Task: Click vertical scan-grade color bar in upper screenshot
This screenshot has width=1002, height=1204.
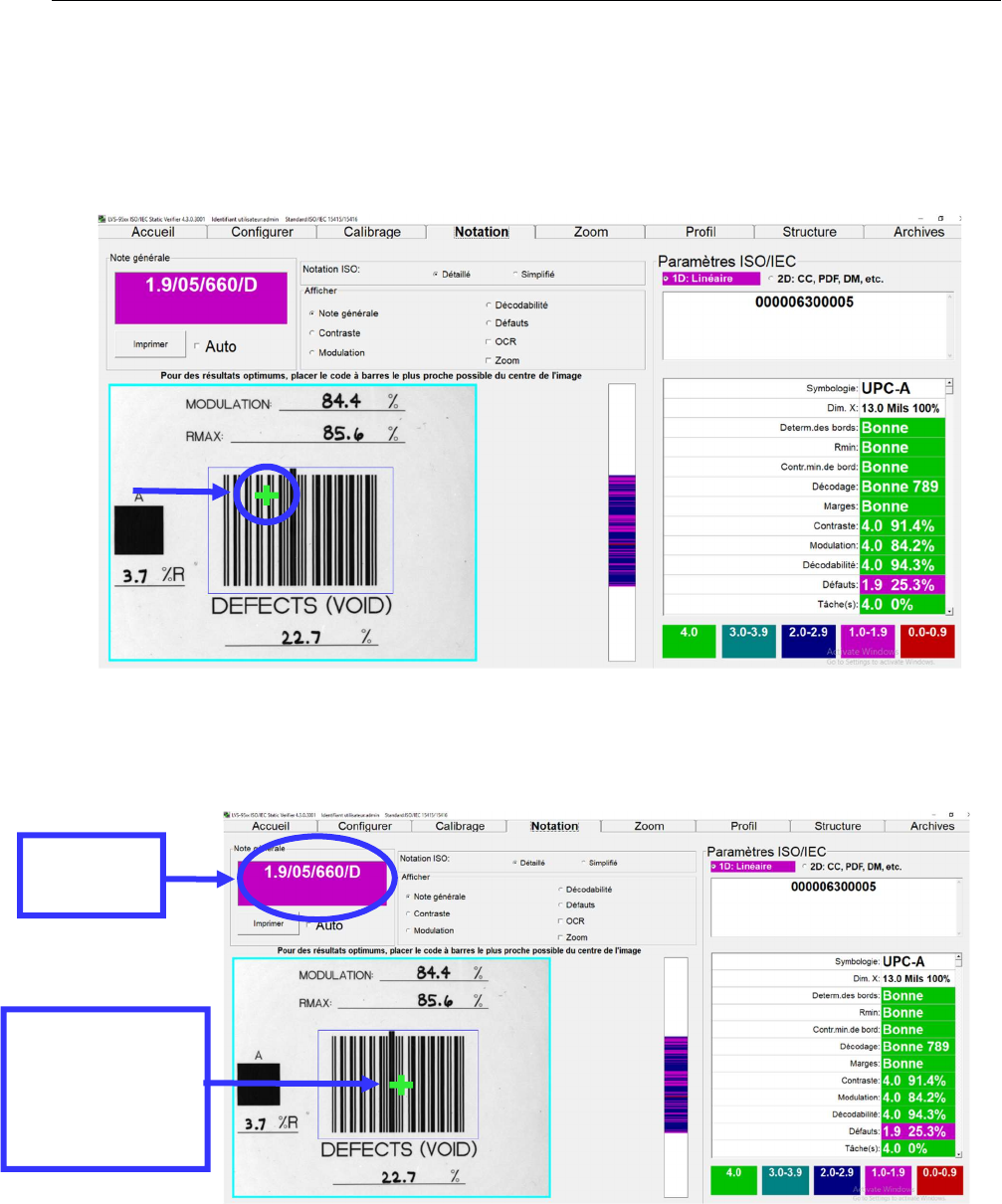Action: pyautogui.click(x=620, y=522)
